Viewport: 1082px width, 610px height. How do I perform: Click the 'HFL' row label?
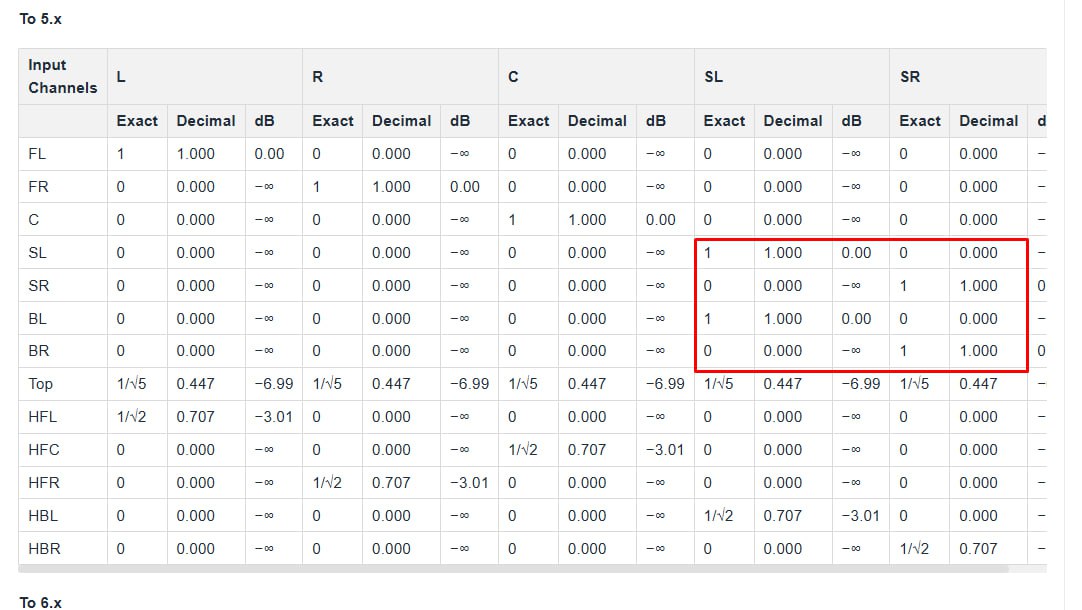[43, 417]
